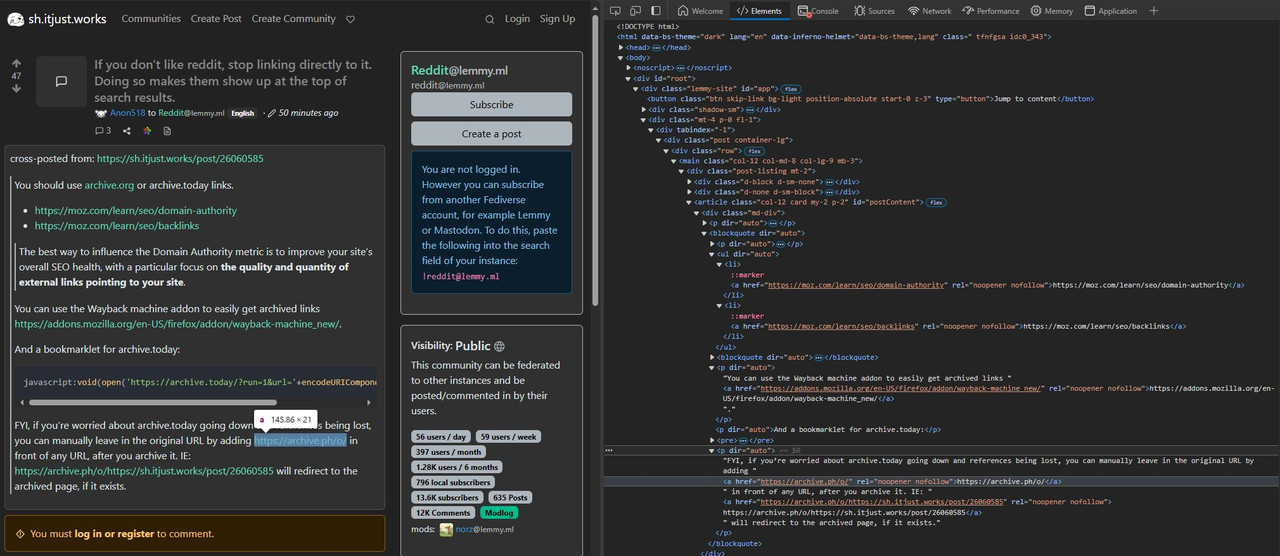Click the 12K Comments badge
The height and width of the screenshot is (556, 1280).
(x=443, y=513)
